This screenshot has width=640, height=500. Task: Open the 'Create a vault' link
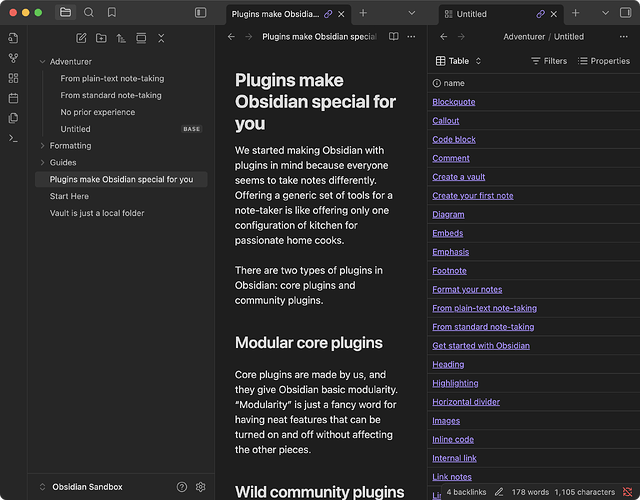459,177
